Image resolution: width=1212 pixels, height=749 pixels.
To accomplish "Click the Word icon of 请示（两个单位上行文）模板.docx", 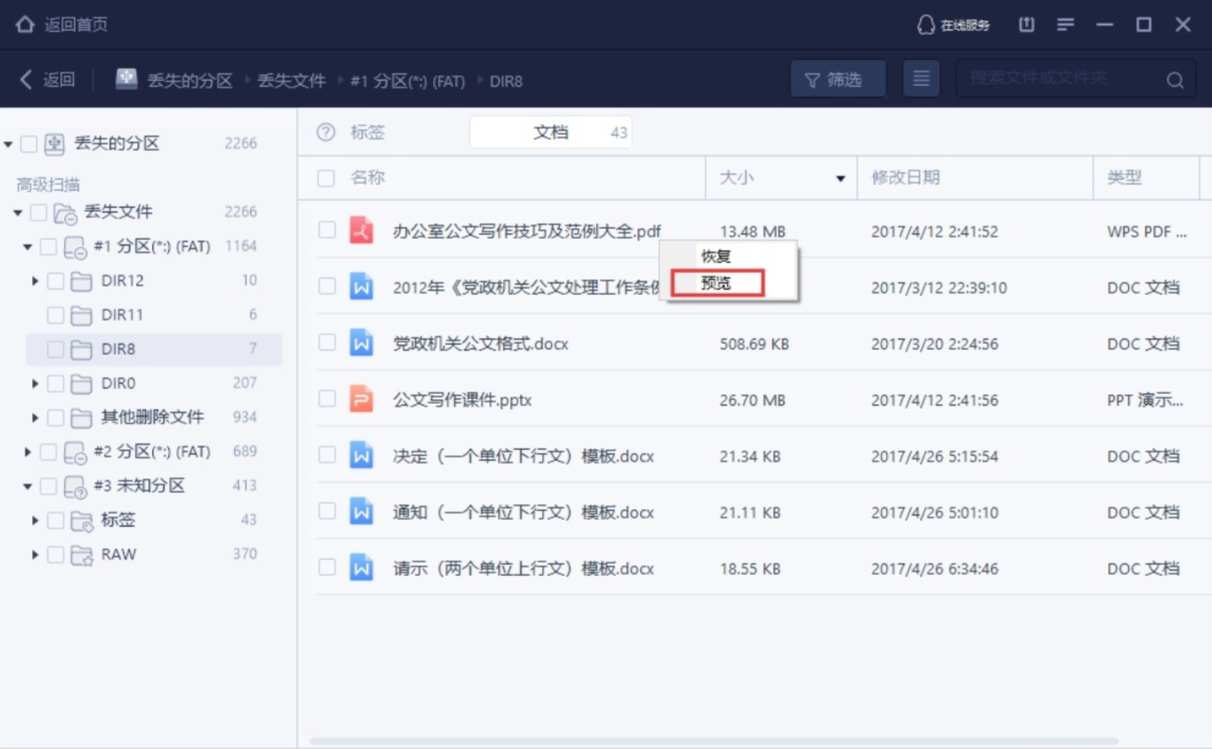I will tap(361, 567).
